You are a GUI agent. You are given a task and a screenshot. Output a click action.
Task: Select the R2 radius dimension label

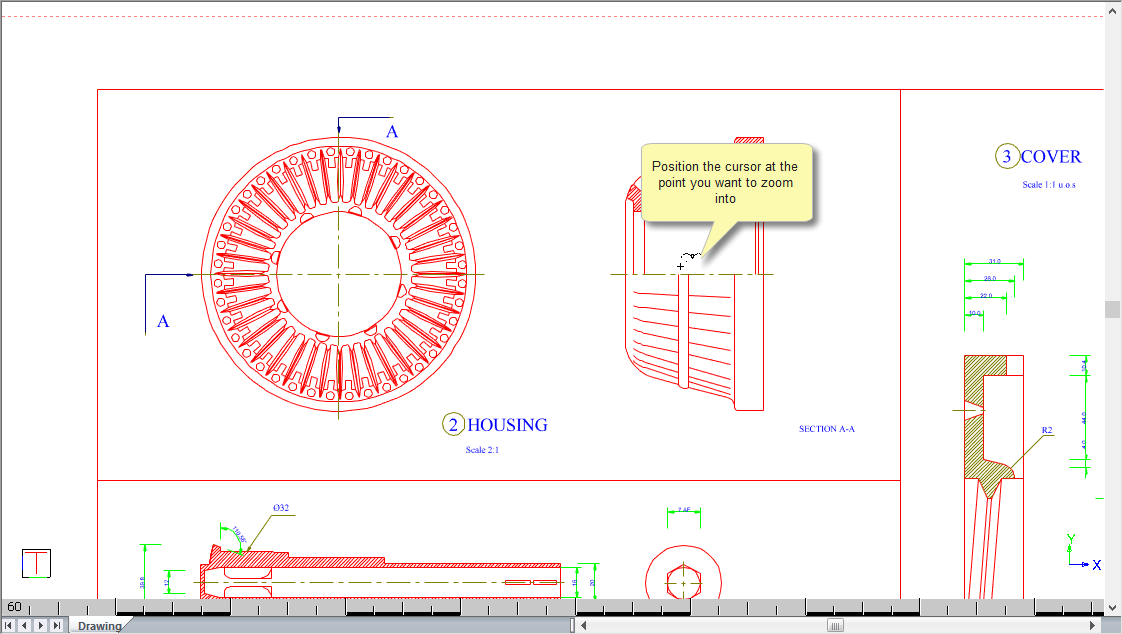pyautogui.click(x=1047, y=431)
